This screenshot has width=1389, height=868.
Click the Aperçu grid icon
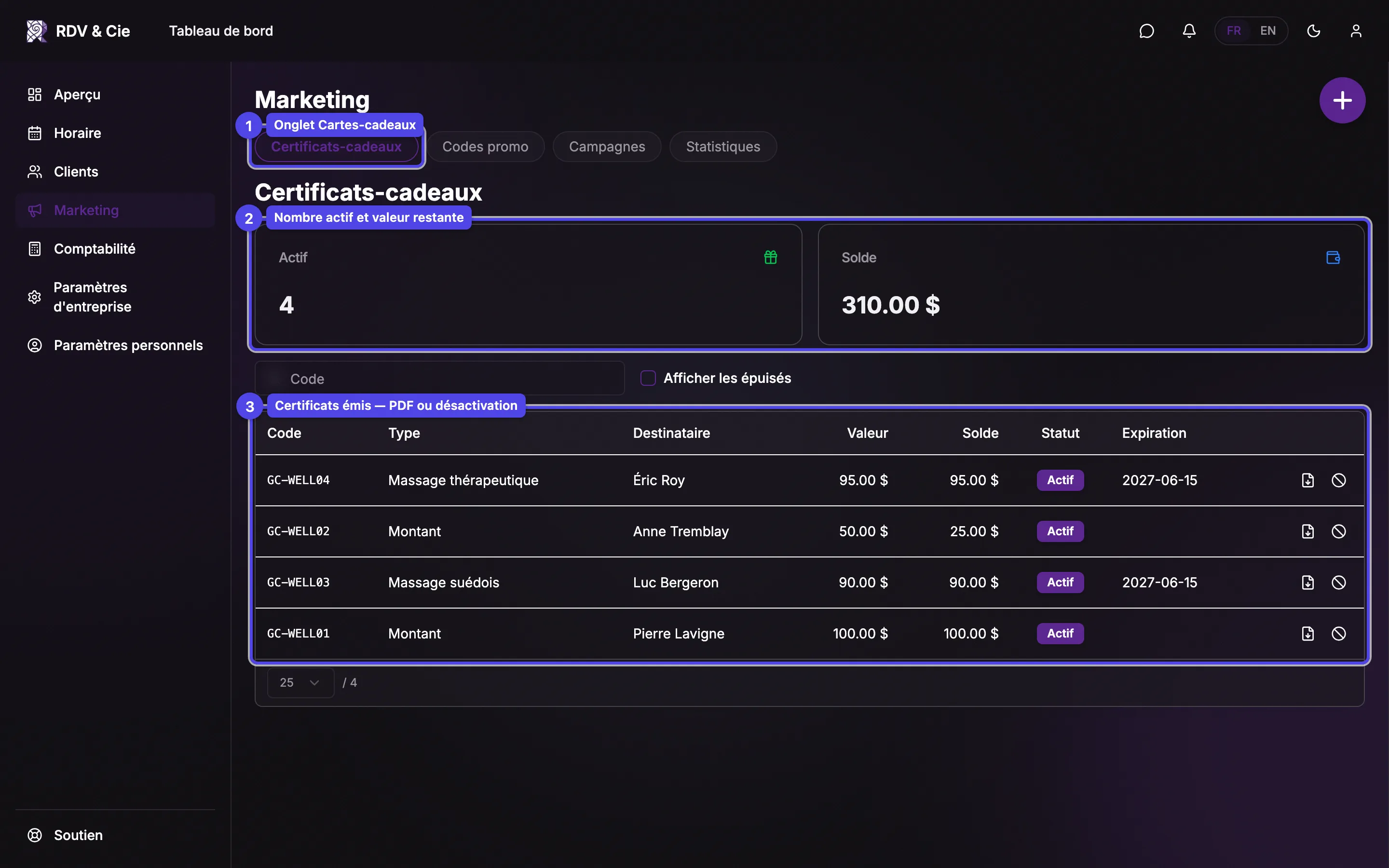[x=34, y=95]
